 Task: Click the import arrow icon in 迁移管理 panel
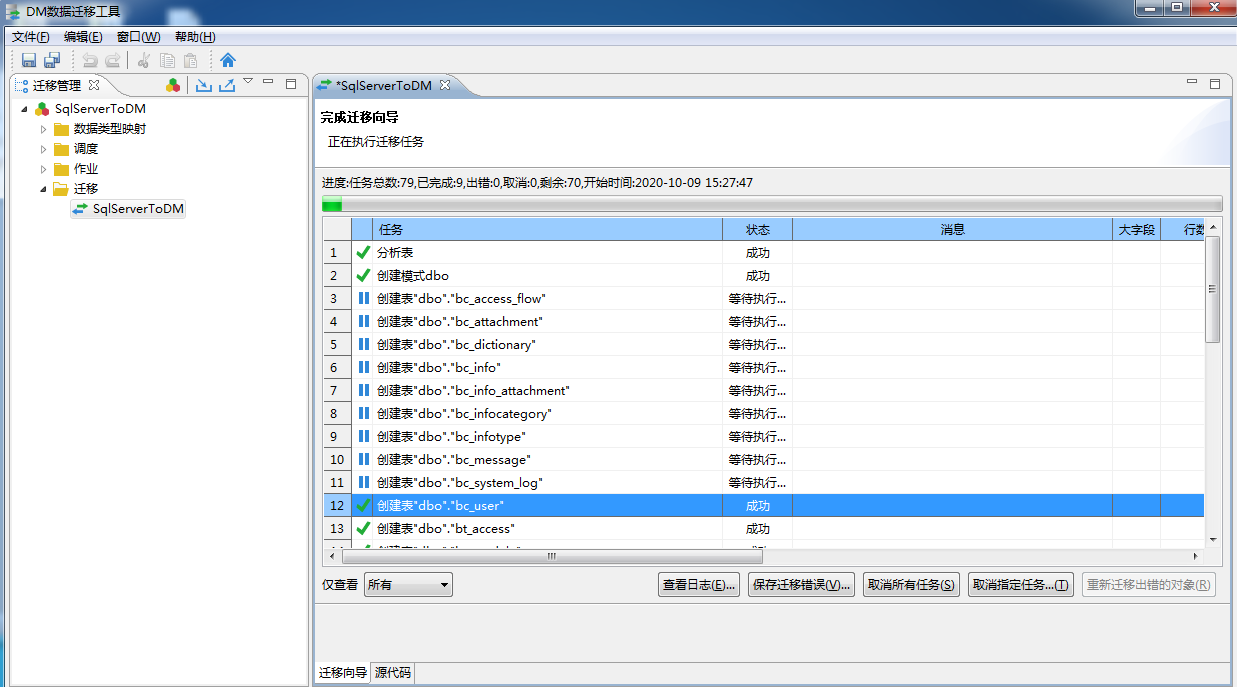(x=203, y=84)
